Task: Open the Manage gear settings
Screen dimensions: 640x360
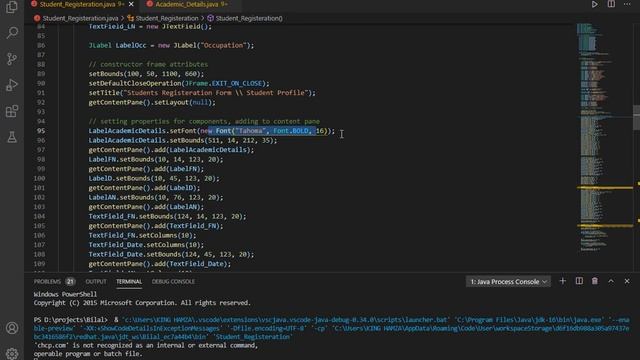Action: 12,353
